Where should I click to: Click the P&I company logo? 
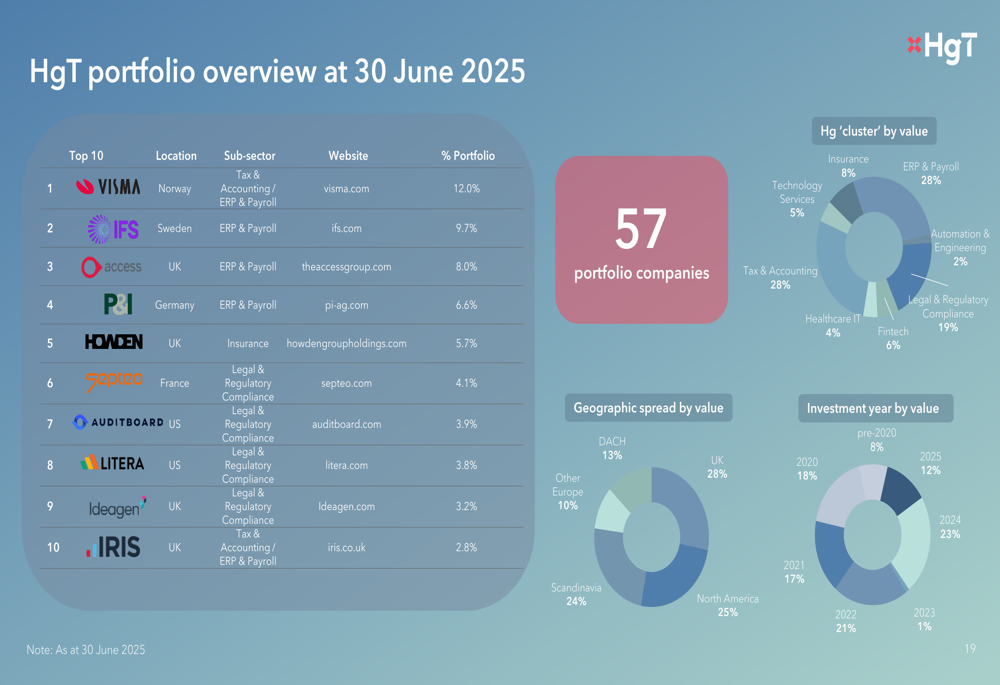[x=117, y=305]
